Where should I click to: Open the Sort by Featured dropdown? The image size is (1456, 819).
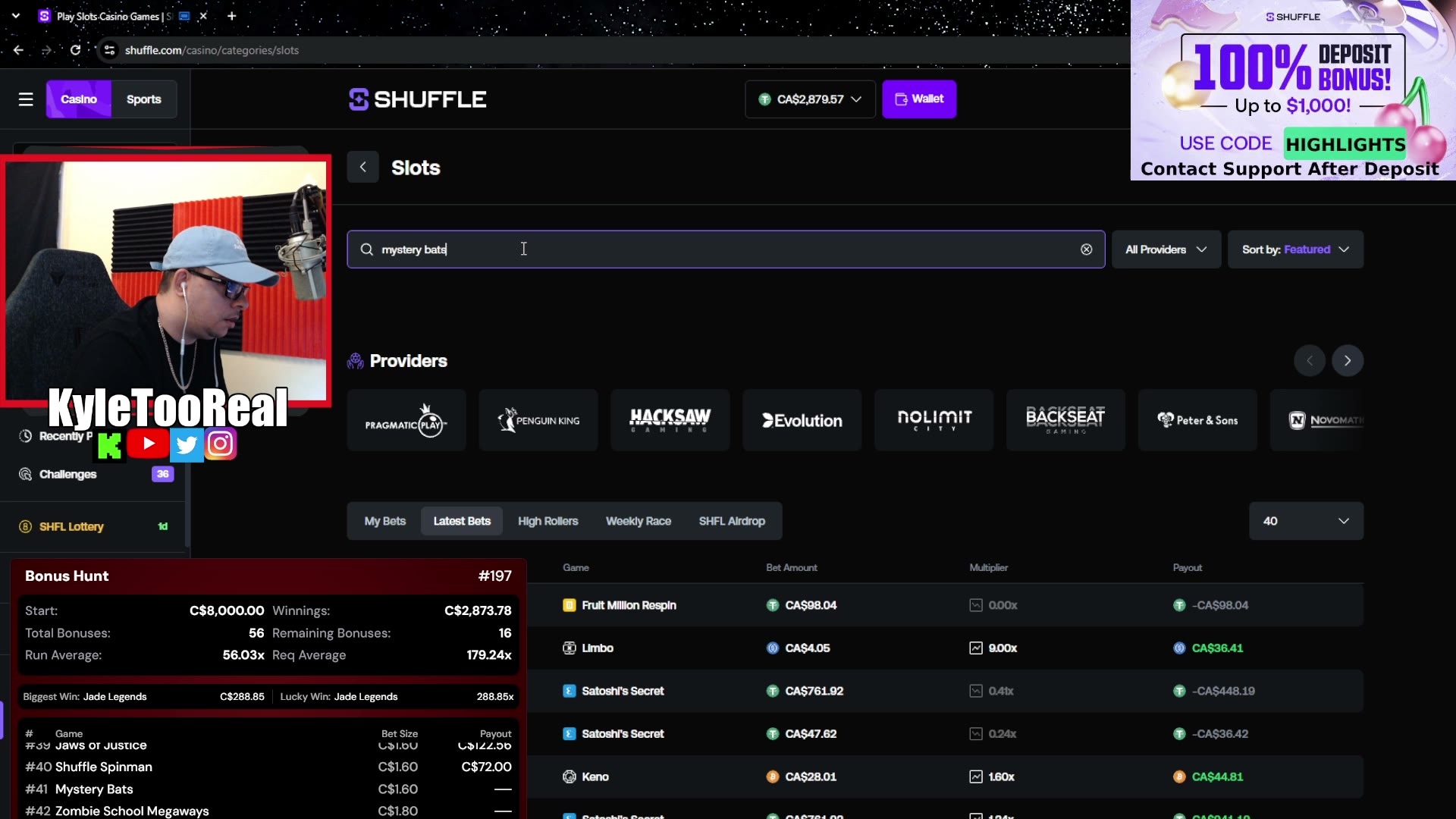(1295, 249)
